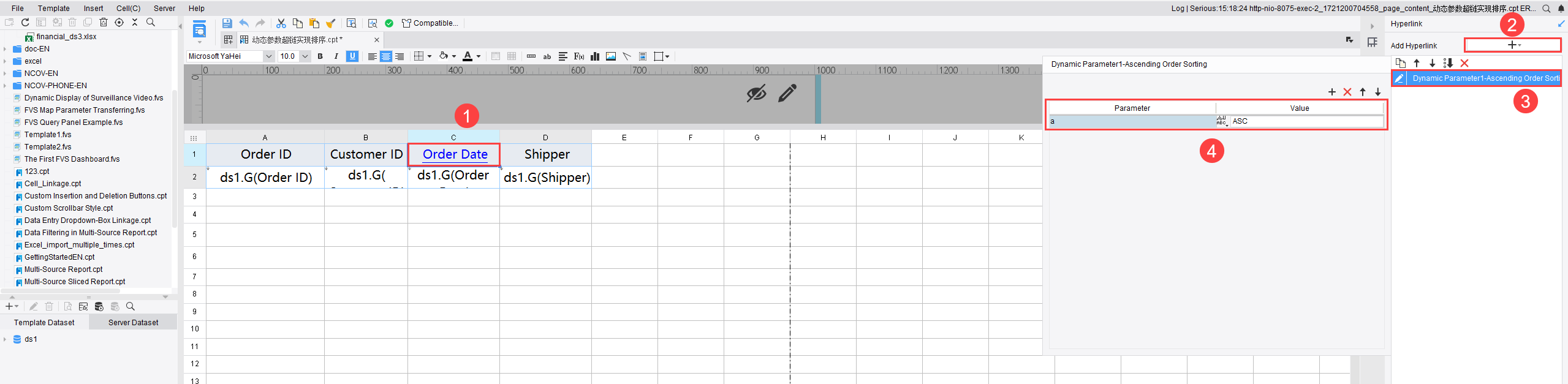Insert rich text with ab icon
Image resolution: width=1568 pixels, height=384 pixels.
coord(547,56)
